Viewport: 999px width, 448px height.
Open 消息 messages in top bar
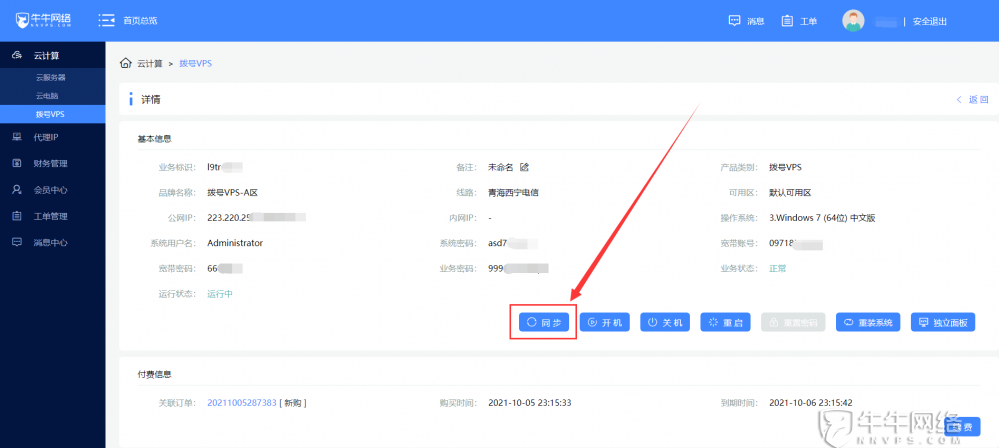746,21
